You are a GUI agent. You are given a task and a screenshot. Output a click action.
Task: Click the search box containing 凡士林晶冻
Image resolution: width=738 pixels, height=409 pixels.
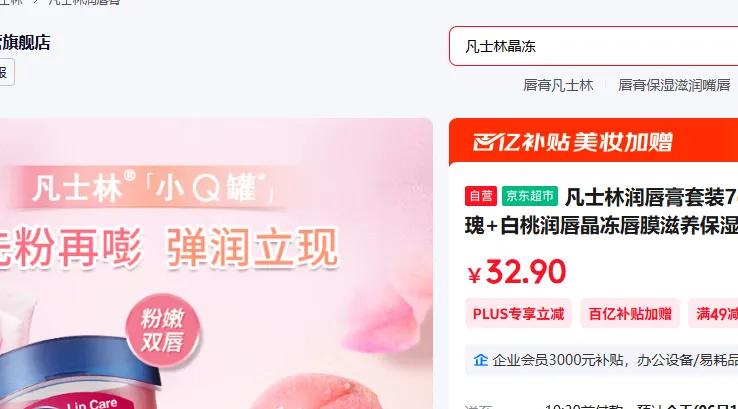(594, 46)
